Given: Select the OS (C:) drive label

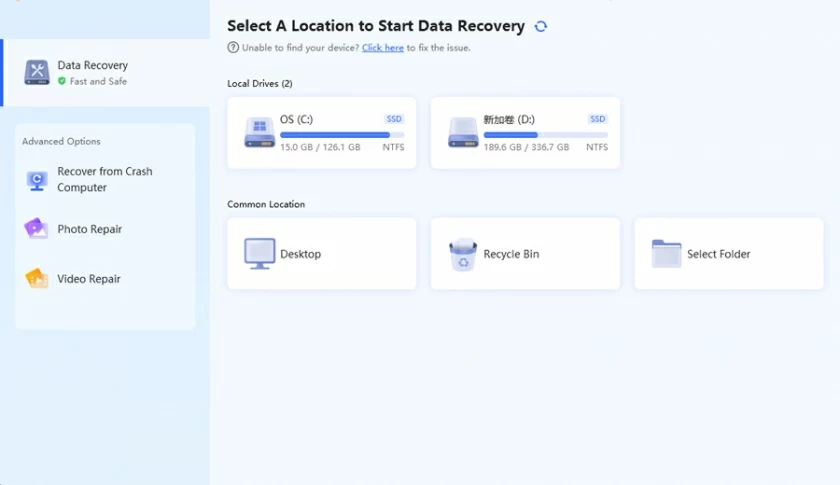Looking at the screenshot, I should 296,120.
